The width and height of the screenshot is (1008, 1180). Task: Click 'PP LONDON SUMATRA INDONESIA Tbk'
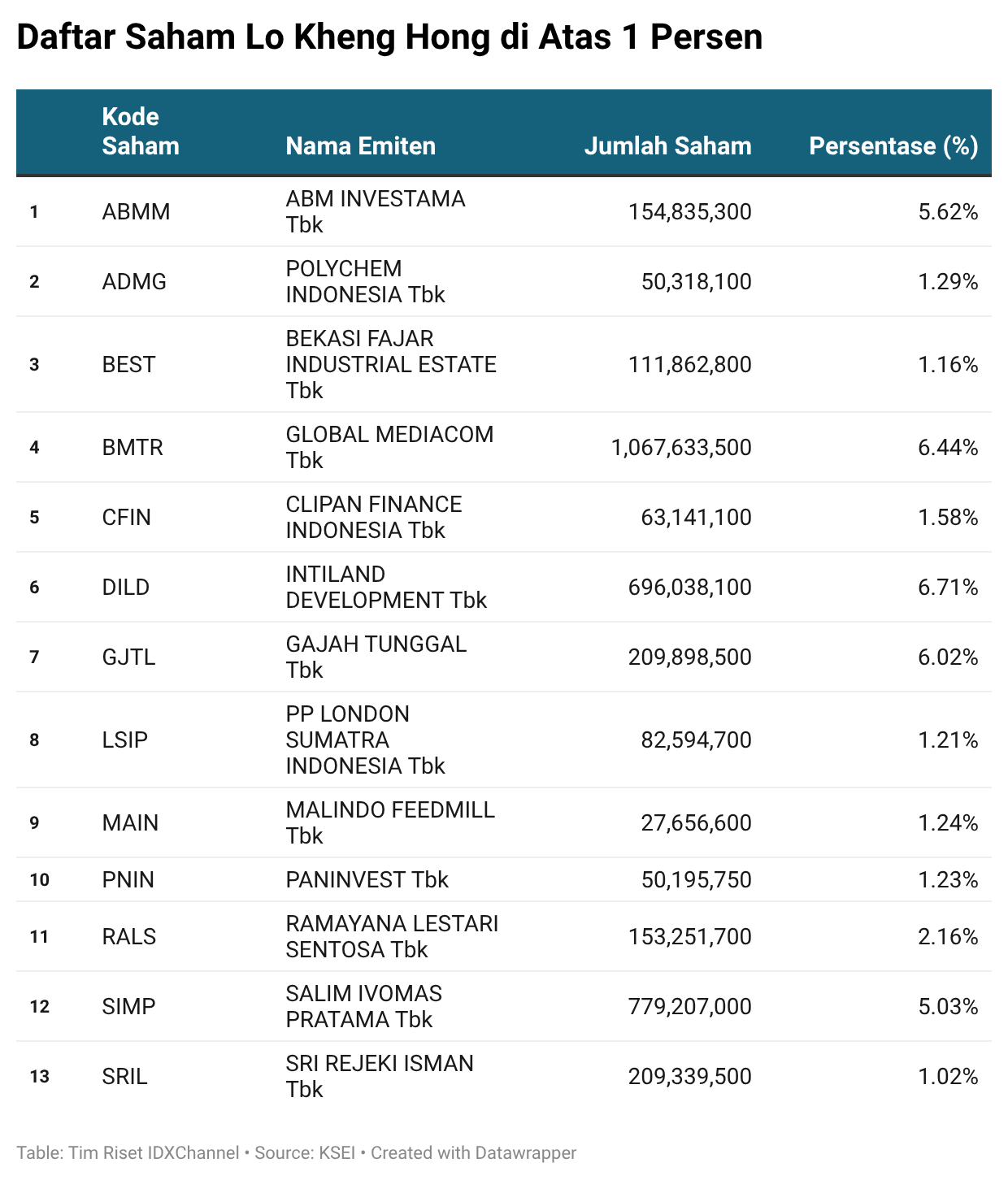click(365, 740)
